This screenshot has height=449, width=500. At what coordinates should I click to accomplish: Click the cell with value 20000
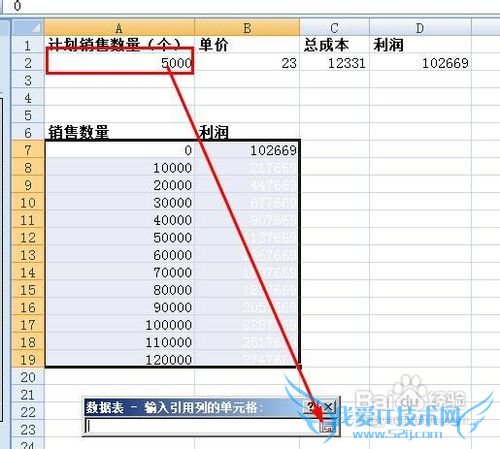[x=119, y=185]
